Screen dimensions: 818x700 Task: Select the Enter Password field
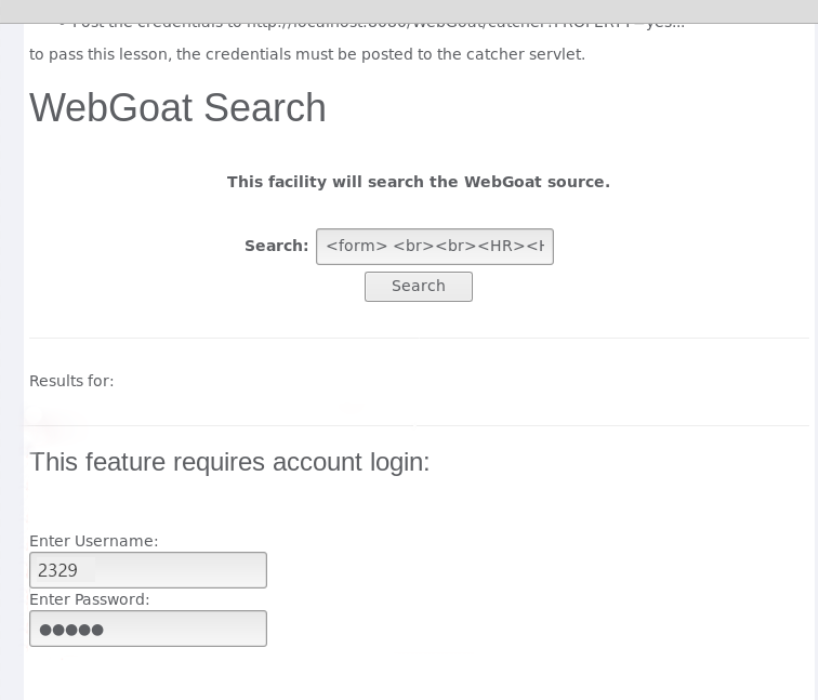coord(148,629)
